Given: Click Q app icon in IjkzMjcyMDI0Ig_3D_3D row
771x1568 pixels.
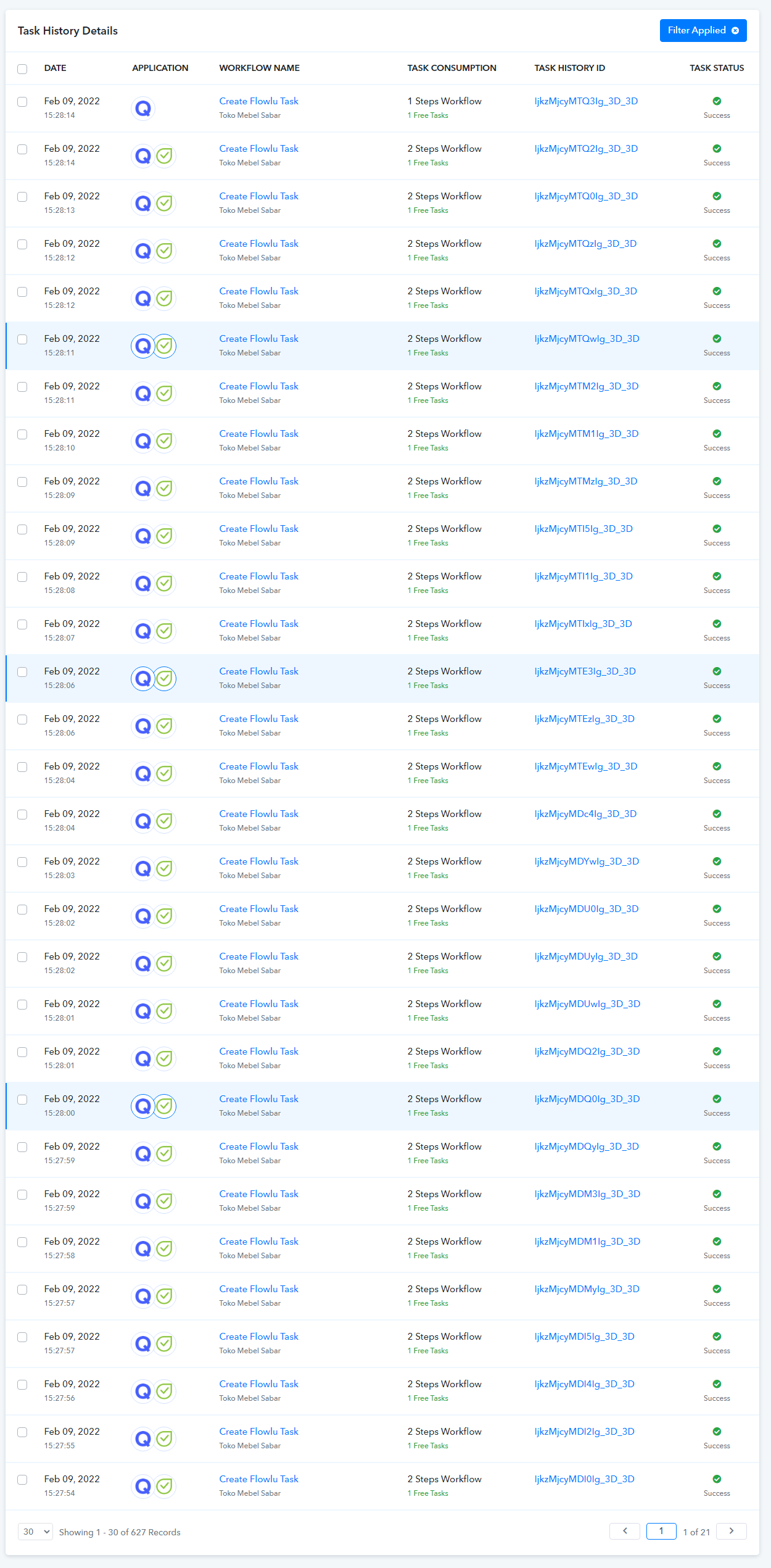Looking at the screenshot, I should click(143, 1486).
